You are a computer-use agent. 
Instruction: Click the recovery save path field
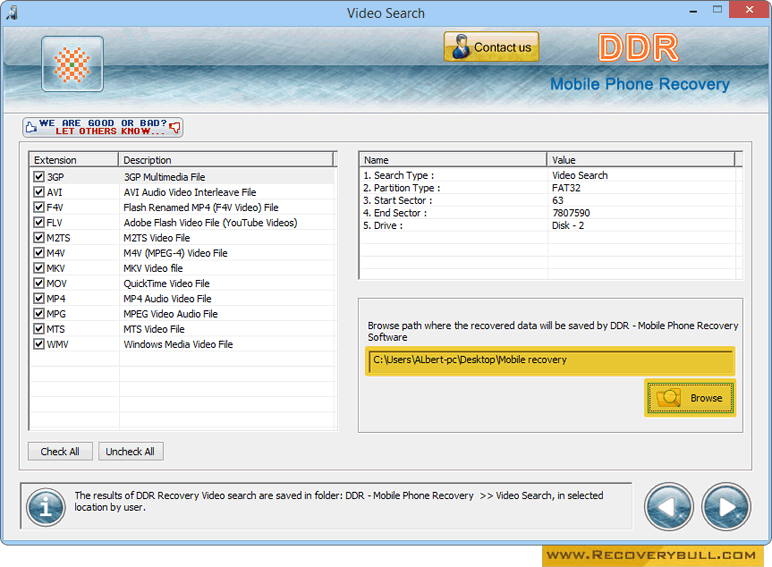point(550,361)
